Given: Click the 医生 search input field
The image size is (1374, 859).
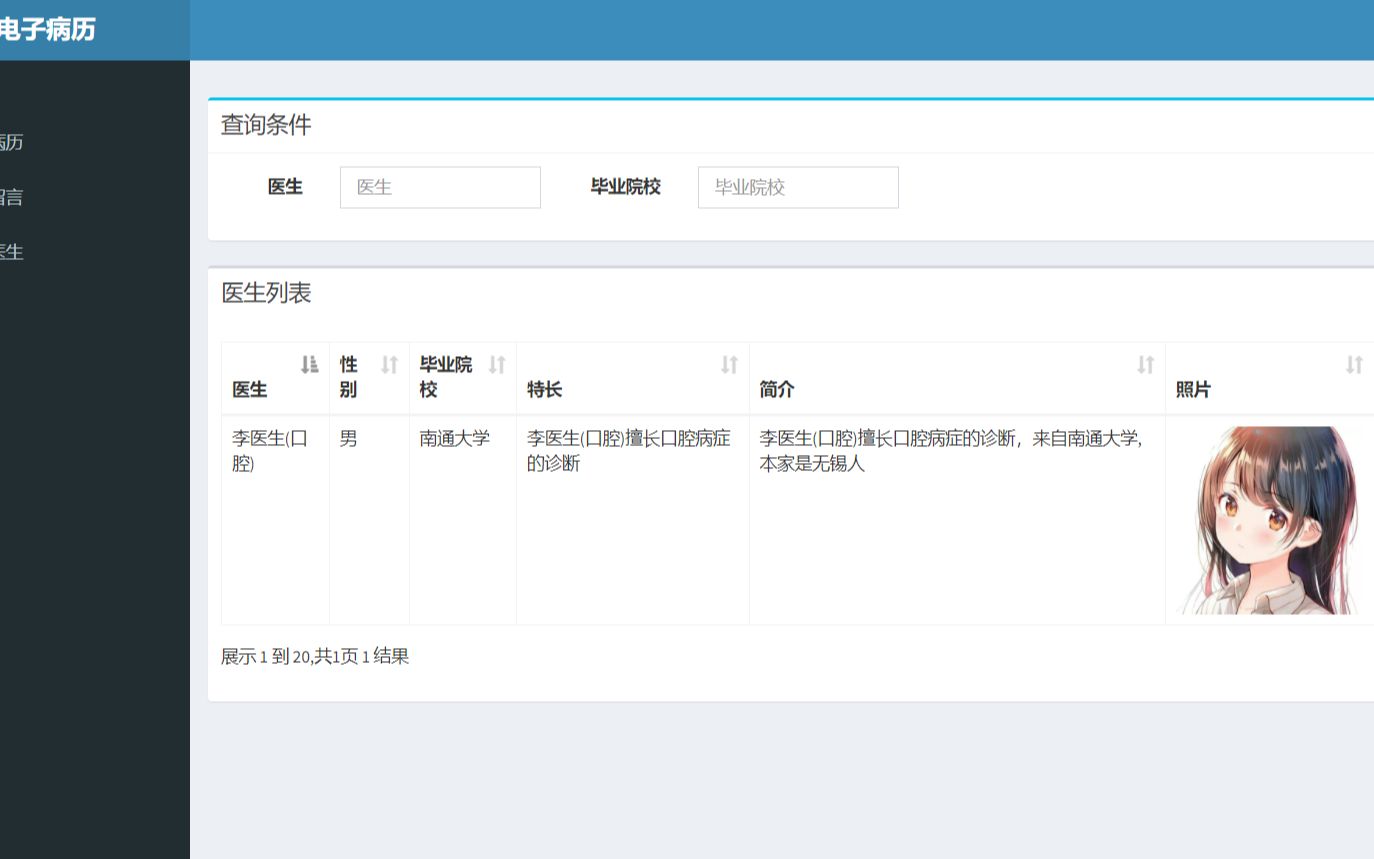Looking at the screenshot, I should tap(440, 187).
